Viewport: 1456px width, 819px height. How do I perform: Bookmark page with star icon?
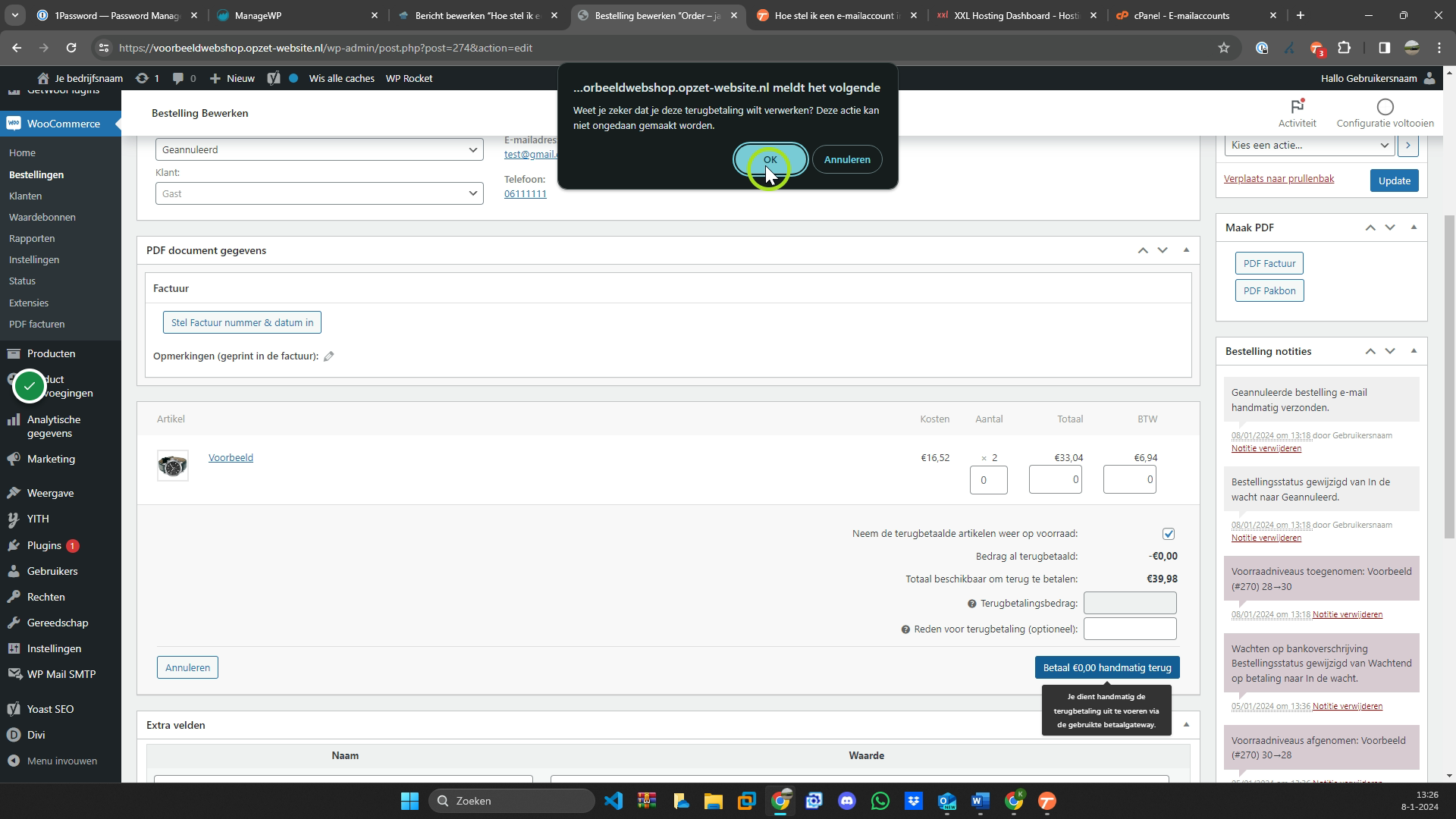point(1223,48)
